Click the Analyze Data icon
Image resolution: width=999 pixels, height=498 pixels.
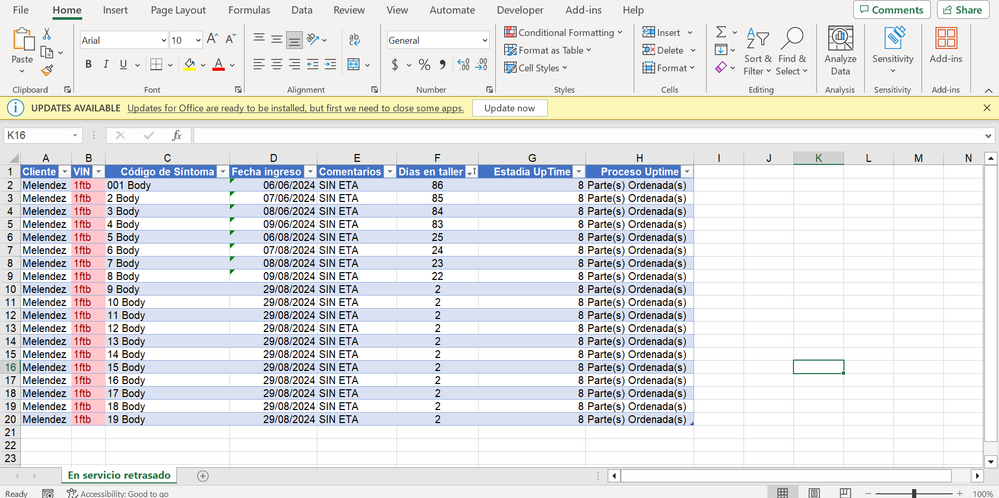pyautogui.click(x=840, y=51)
